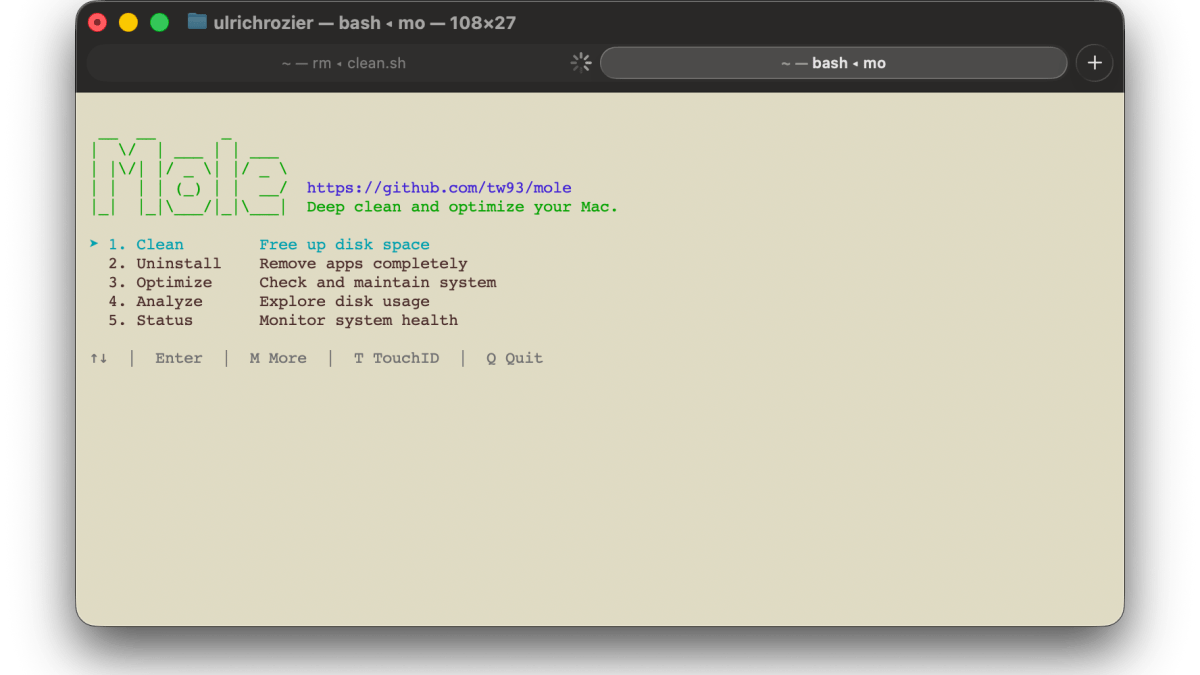Click the up/down arrows navigation hint
This screenshot has width=1200, height=675.
(x=98, y=358)
